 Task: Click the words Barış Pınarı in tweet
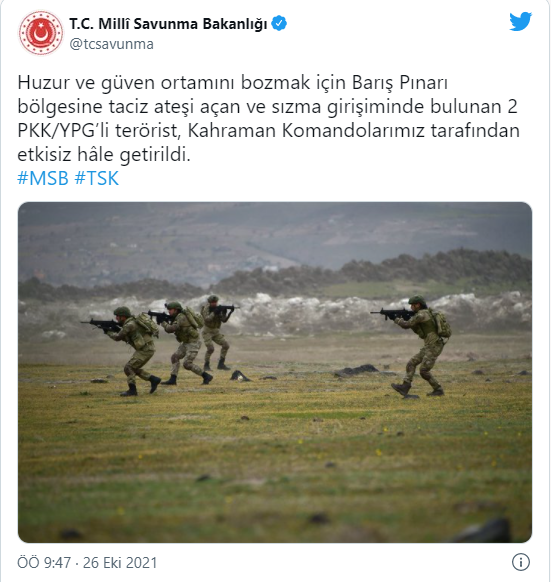(400, 82)
